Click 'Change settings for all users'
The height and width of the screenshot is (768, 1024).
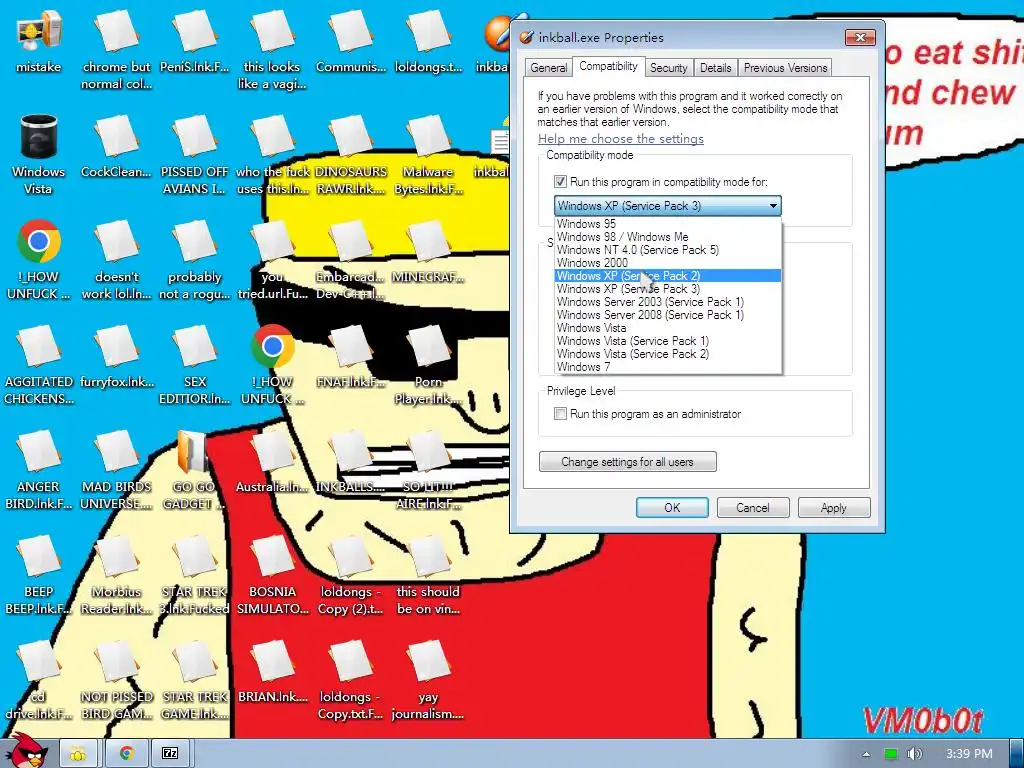(628, 462)
